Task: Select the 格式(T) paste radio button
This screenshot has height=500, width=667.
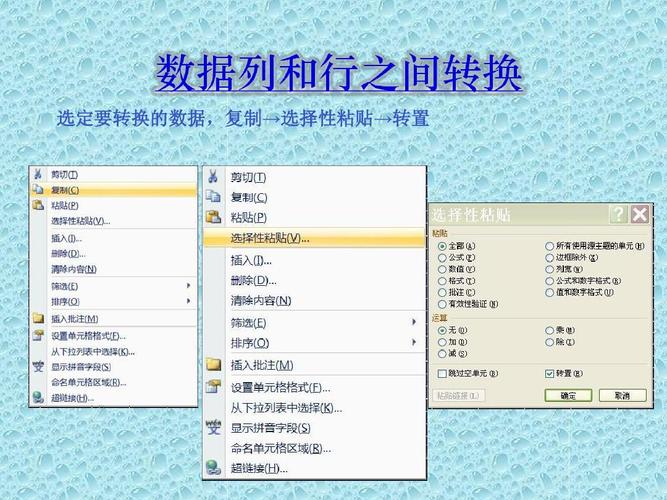Action: coord(442,281)
